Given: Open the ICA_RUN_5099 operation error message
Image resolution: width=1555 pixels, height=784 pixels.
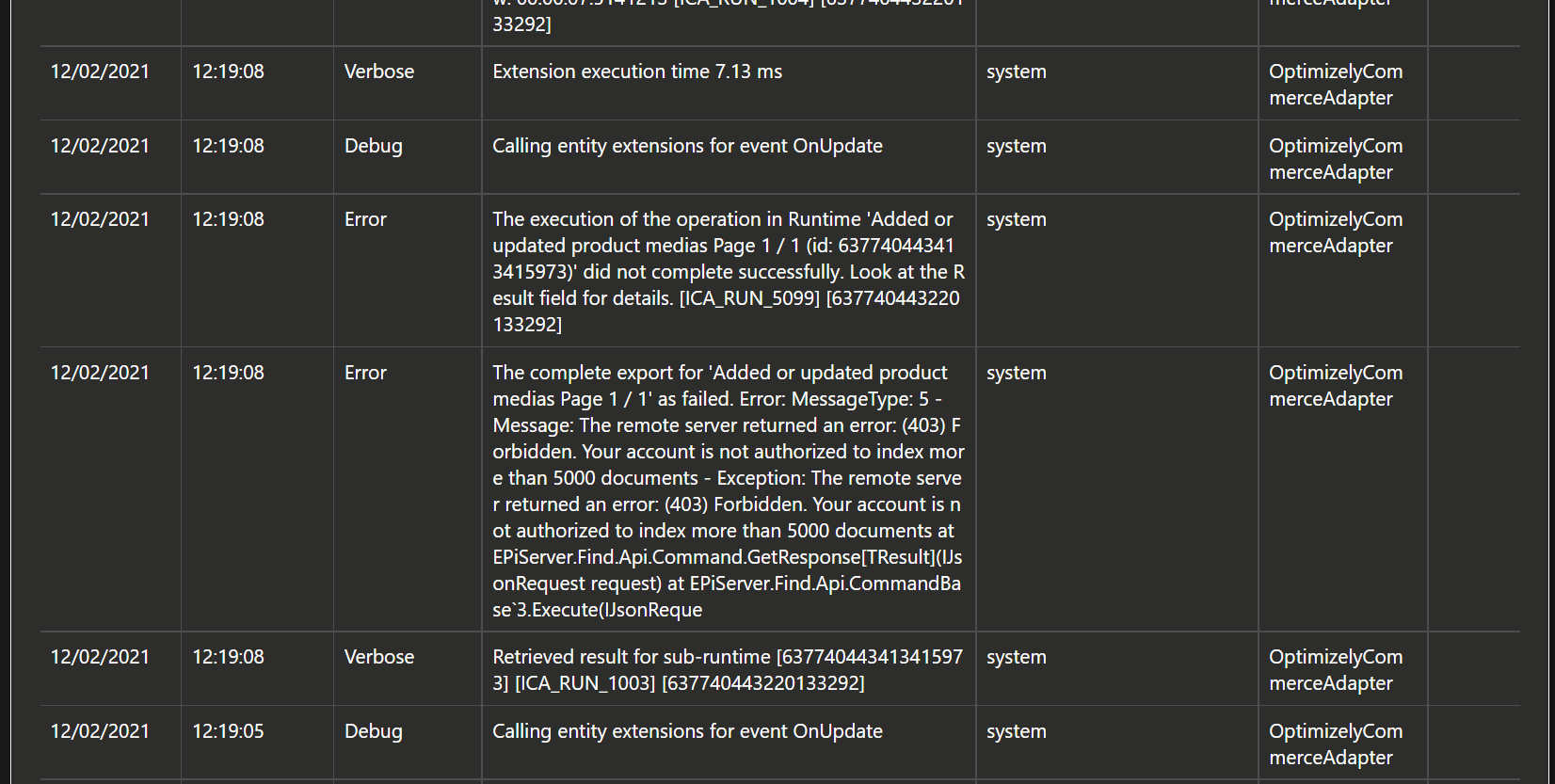Looking at the screenshot, I should pos(729,272).
